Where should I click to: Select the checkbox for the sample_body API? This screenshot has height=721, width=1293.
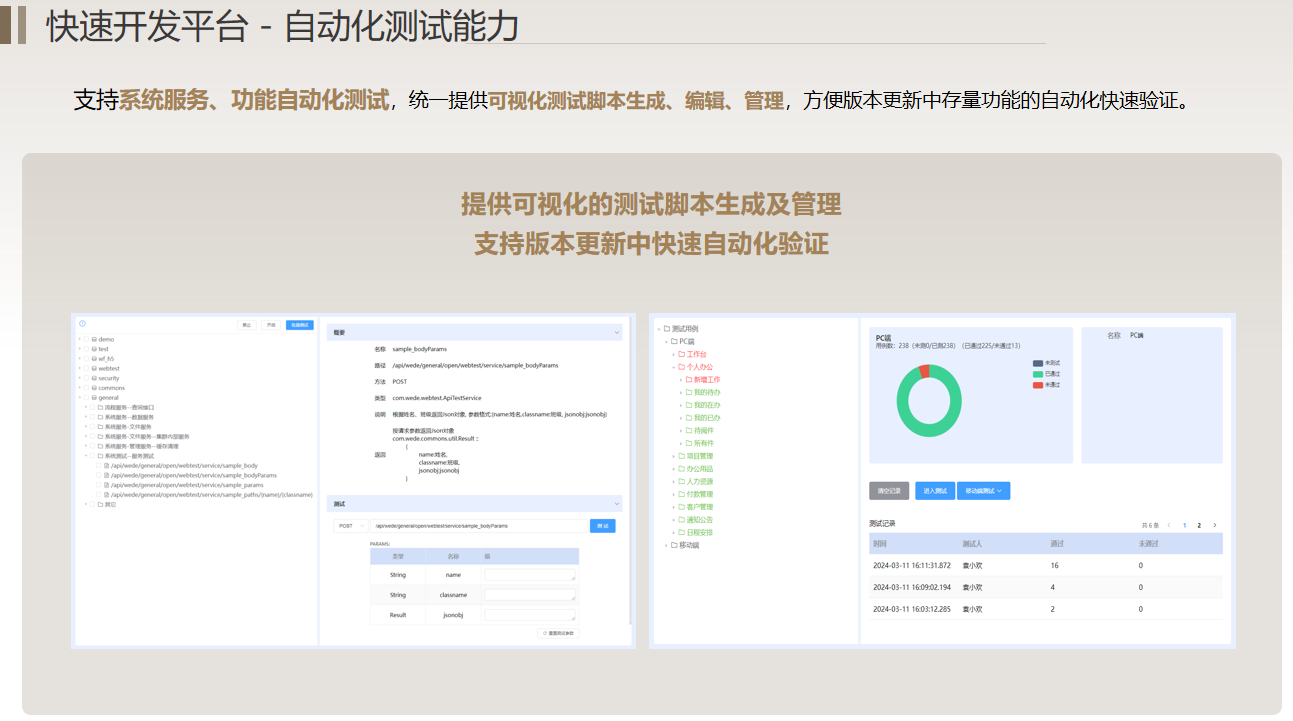(x=99, y=466)
